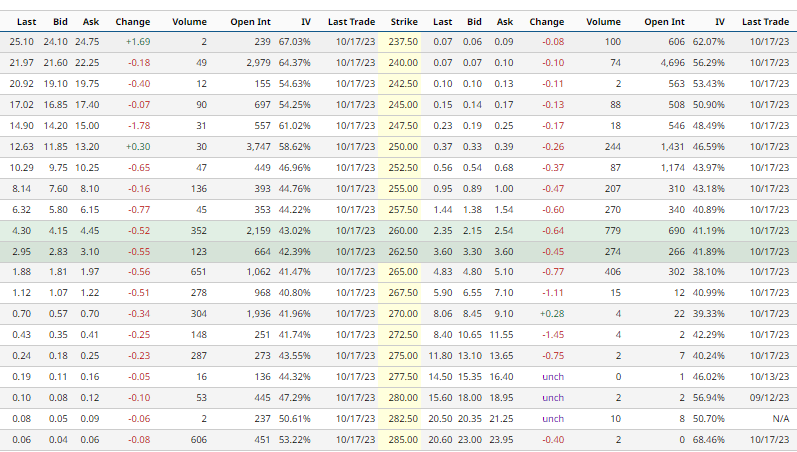797x452 pixels.
Task: Choose strike 275.00
Action: point(403,356)
